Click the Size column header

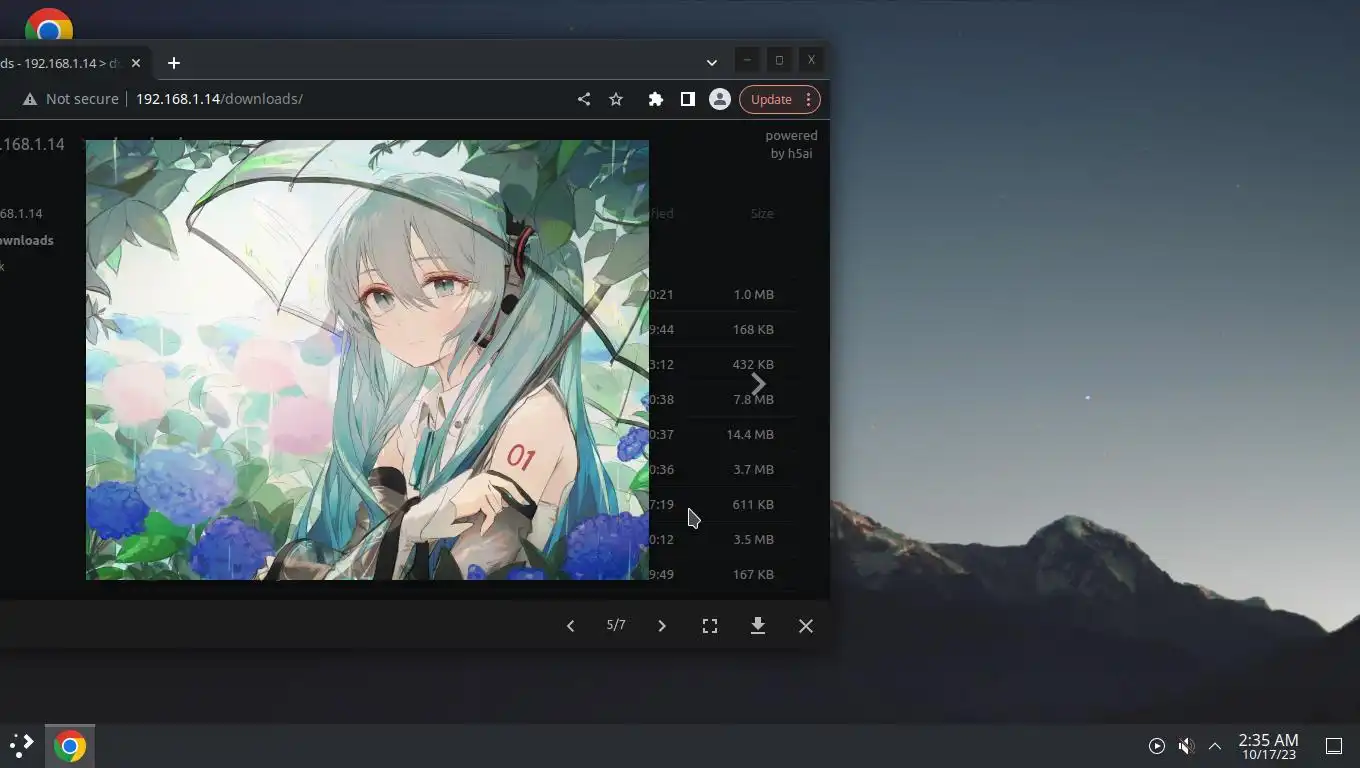click(x=762, y=213)
